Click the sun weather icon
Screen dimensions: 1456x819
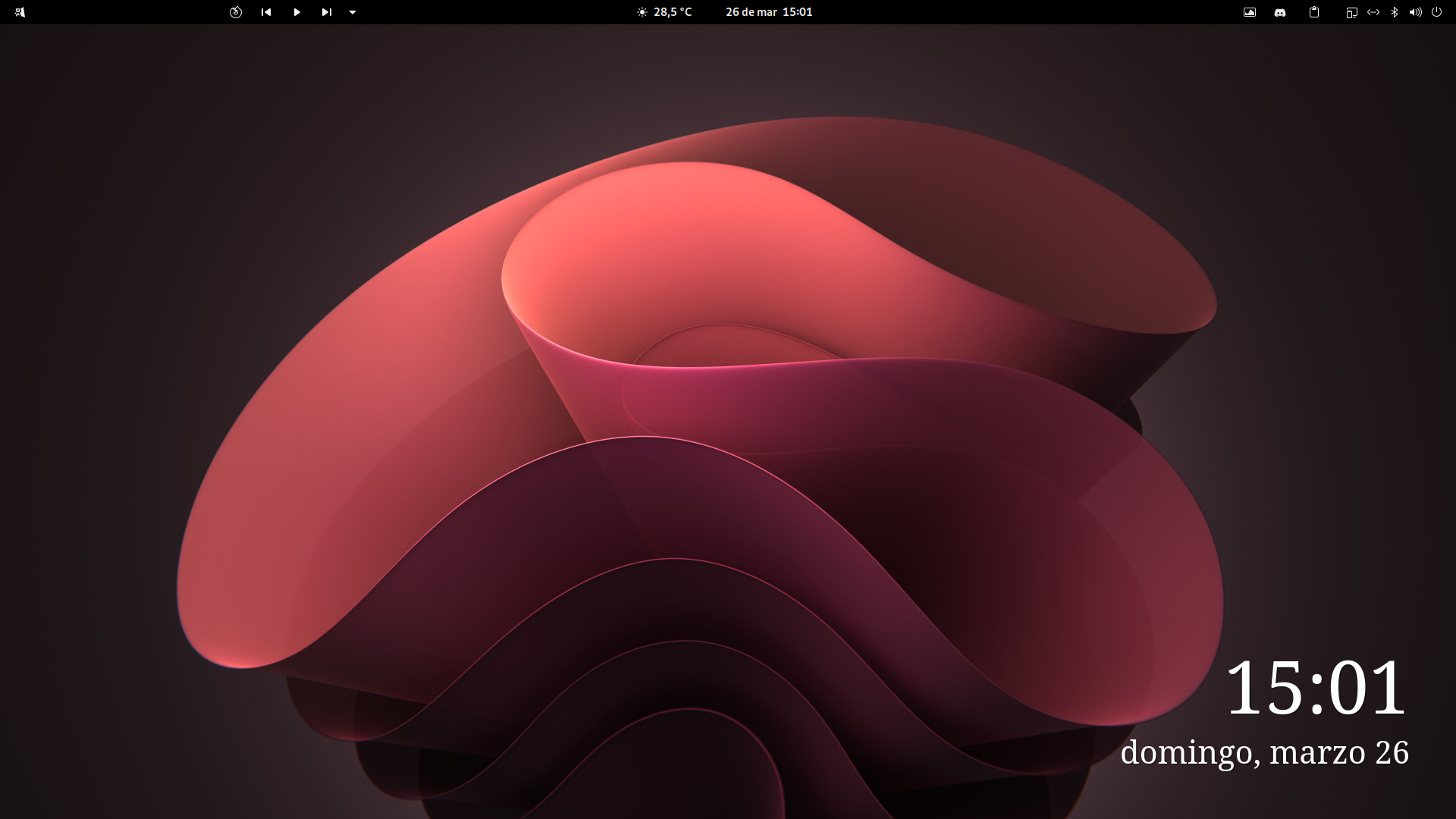642,12
